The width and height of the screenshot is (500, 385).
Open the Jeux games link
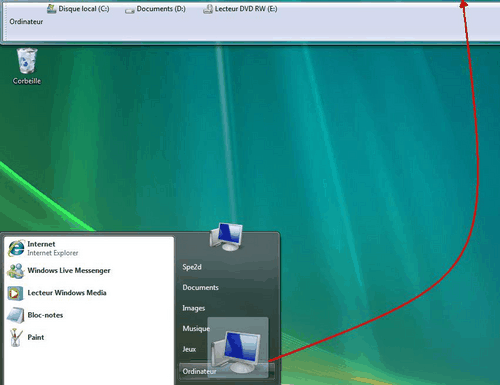189,349
